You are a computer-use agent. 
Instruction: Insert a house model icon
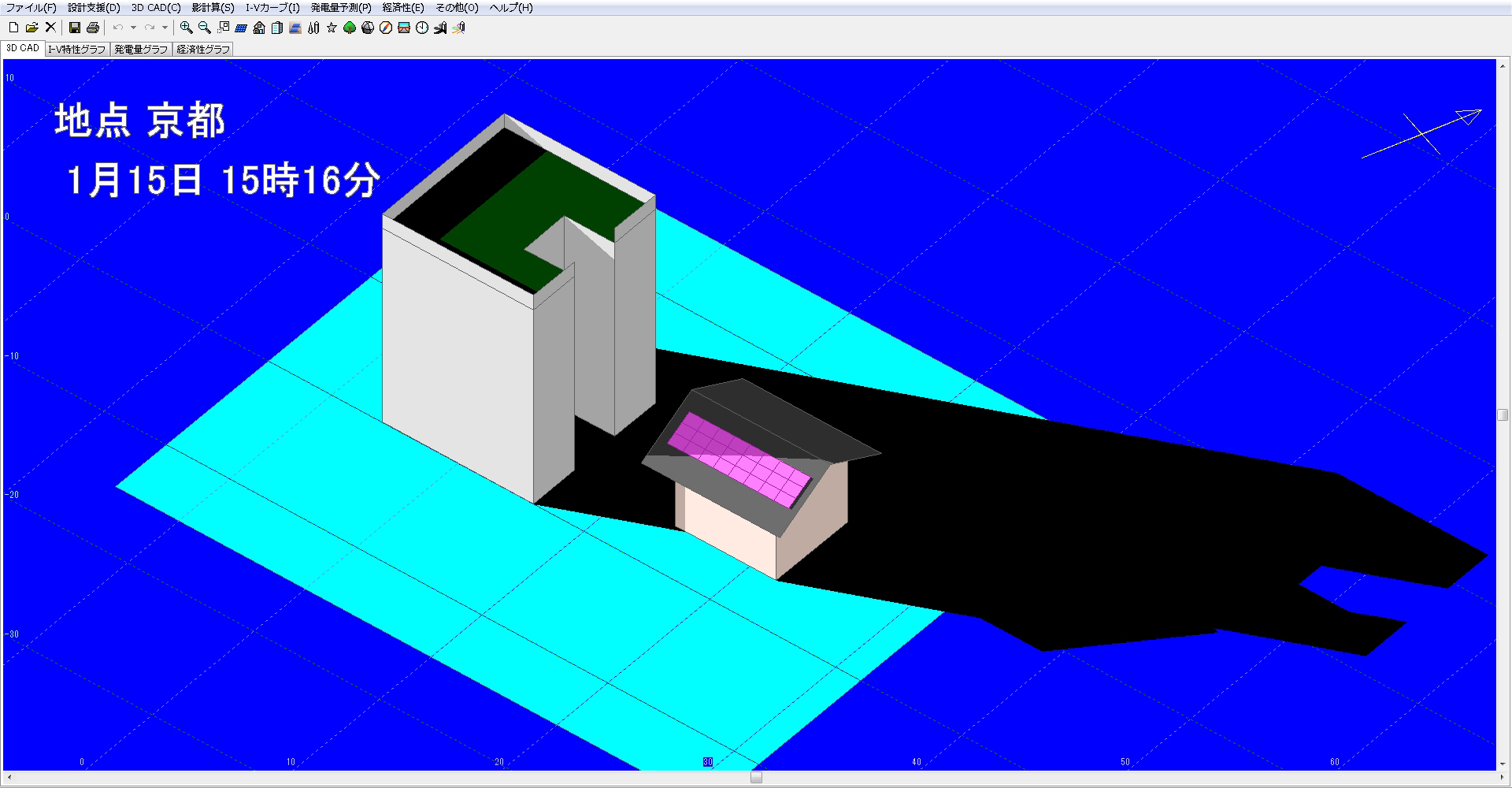coord(259,28)
